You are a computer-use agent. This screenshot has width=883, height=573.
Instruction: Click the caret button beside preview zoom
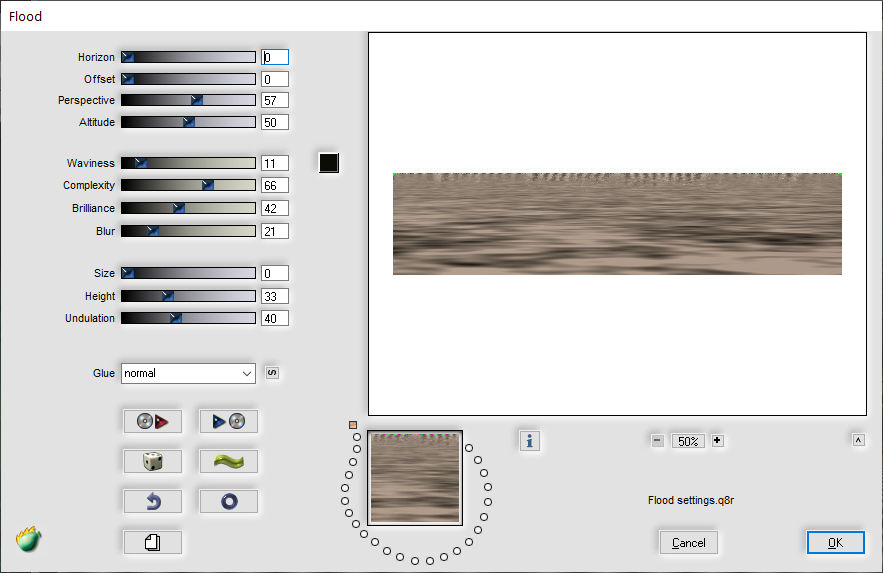point(858,440)
